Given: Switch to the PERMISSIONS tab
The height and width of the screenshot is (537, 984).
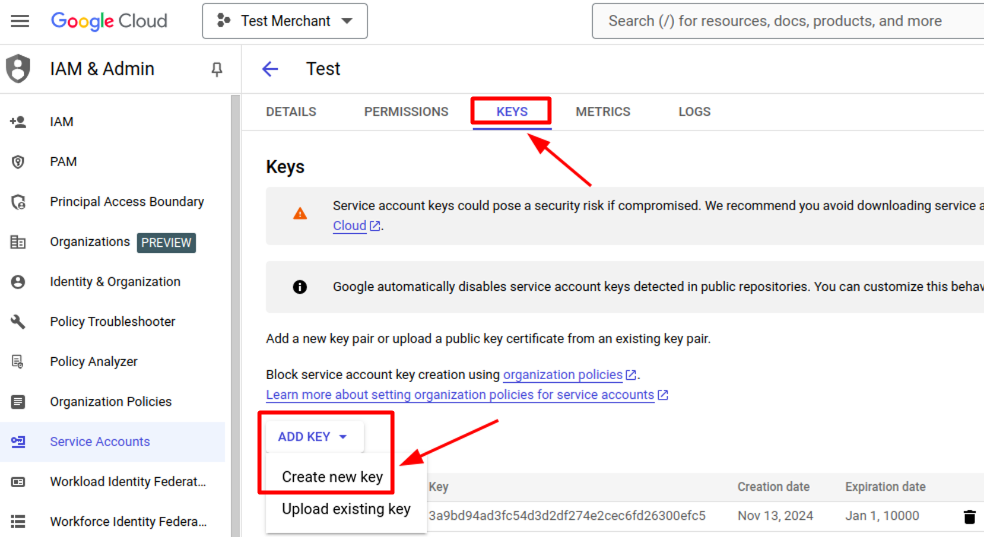Looking at the screenshot, I should [x=406, y=112].
